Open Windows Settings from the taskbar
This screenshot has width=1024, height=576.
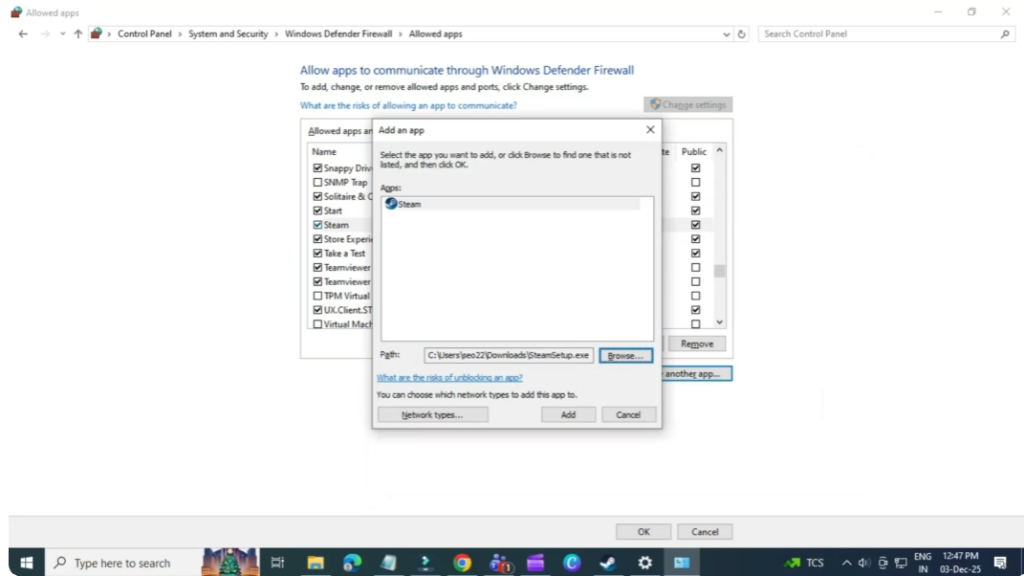(645, 562)
